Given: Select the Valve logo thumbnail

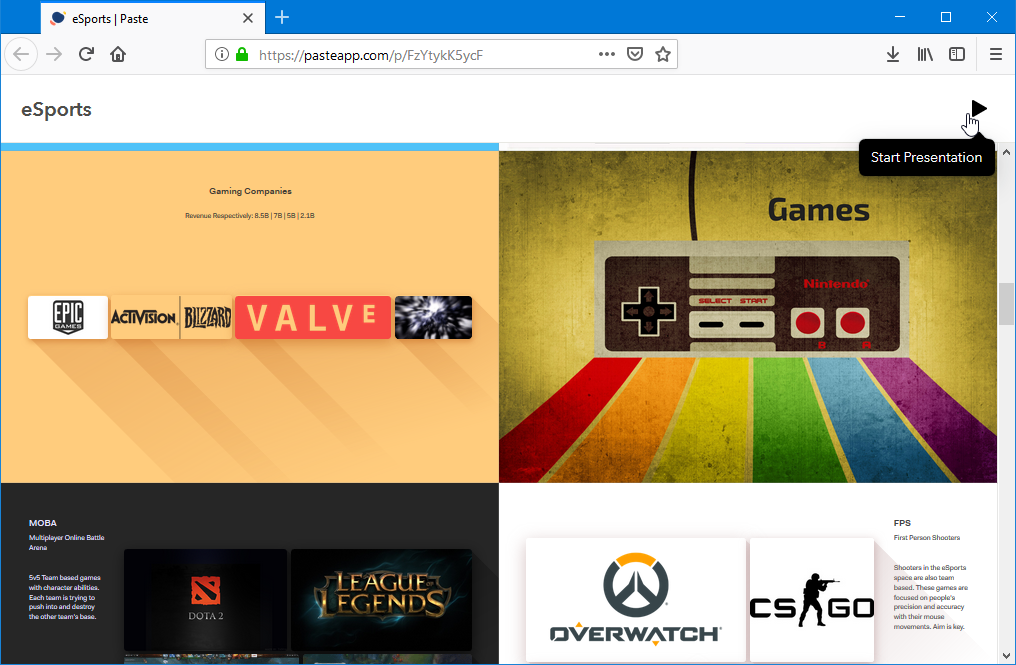Looking at the screenshot, I should (x=312, y=317).
